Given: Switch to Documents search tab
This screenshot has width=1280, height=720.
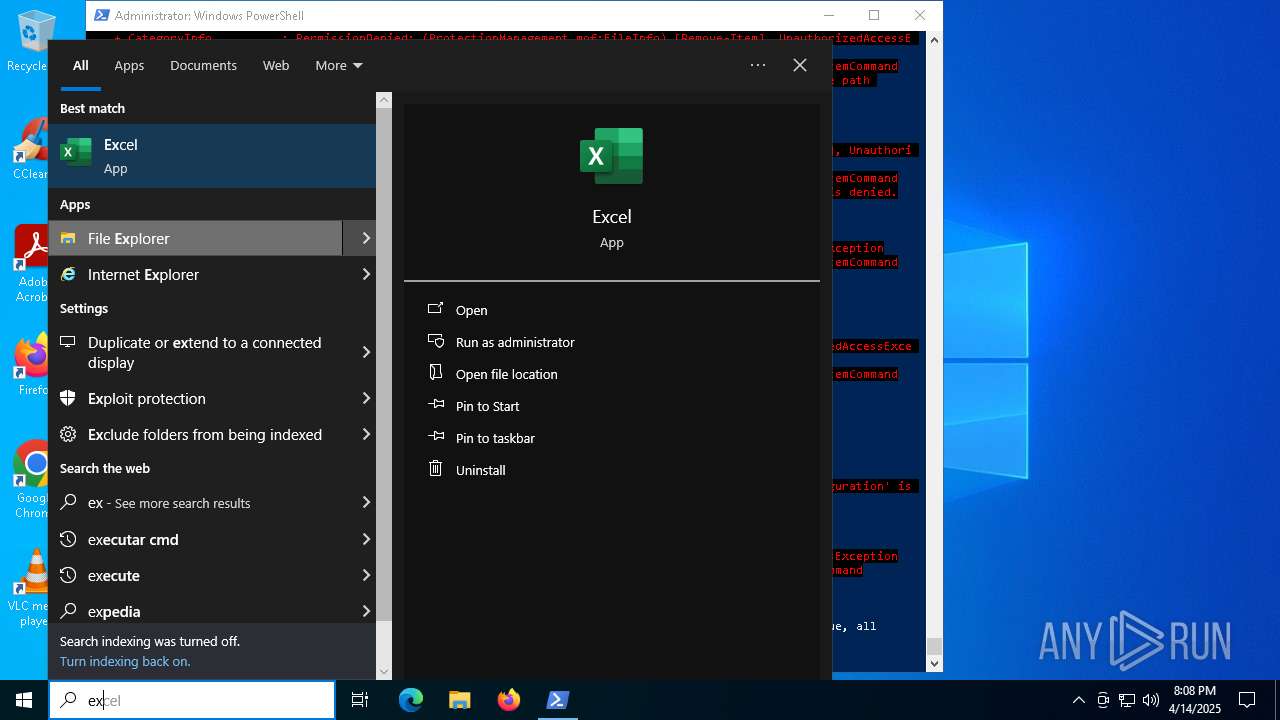Looking at the screenshot, I should pyautogui.click(x=203, y=65).
